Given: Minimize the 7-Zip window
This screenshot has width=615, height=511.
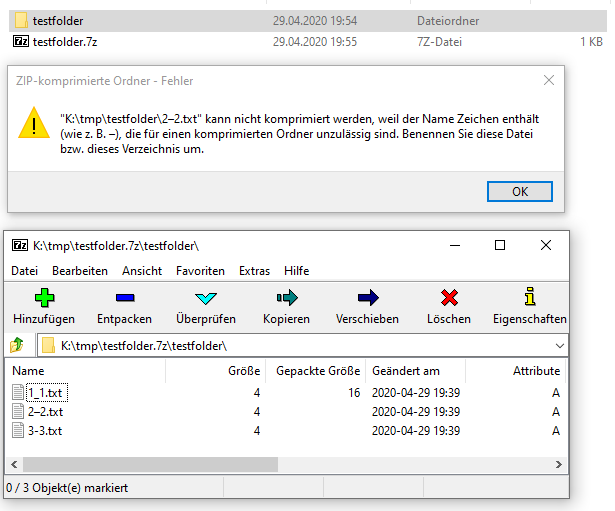Looking at the screenshot, I should click(455, 245).
